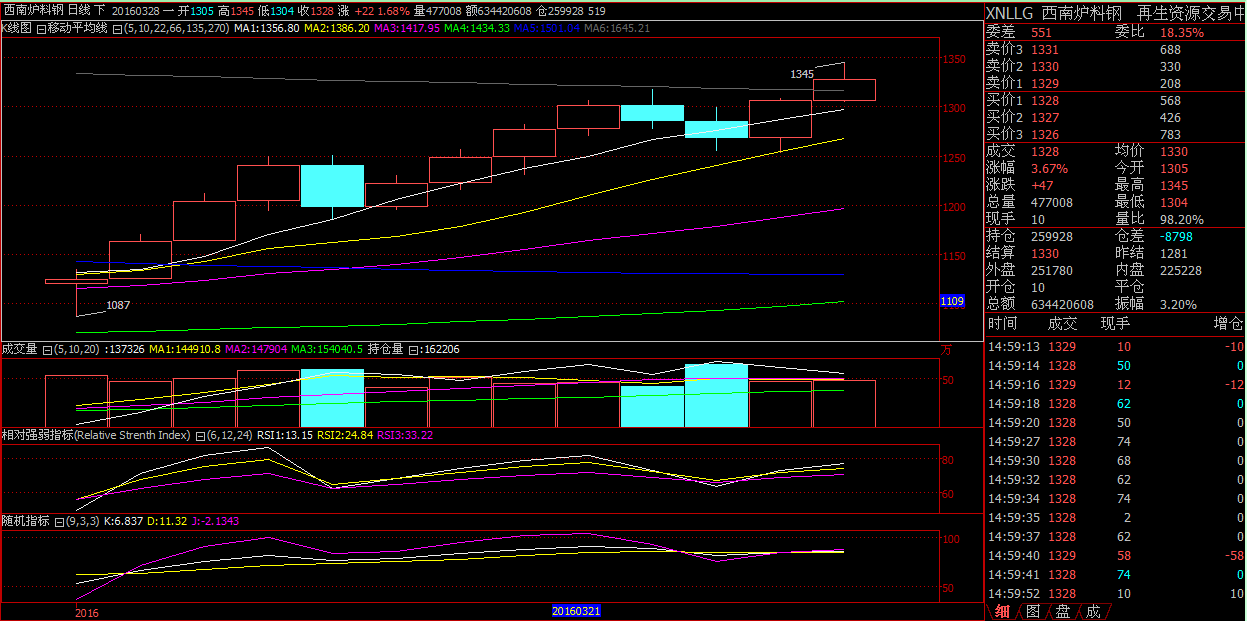Click the K线图 chart label
This screenshot has height=621, width=1247.
[x=17, y=28]
